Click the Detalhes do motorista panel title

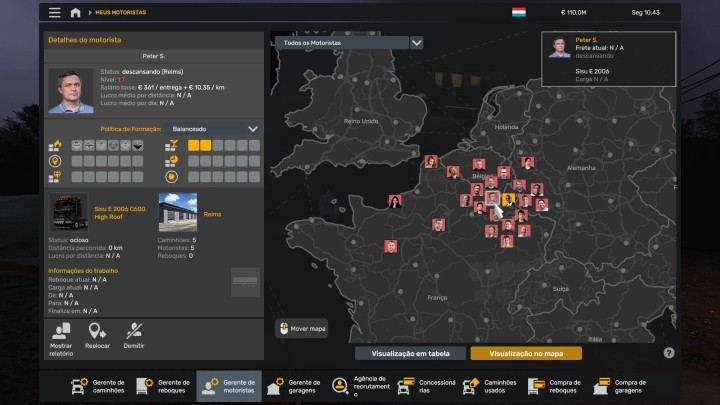85,40
